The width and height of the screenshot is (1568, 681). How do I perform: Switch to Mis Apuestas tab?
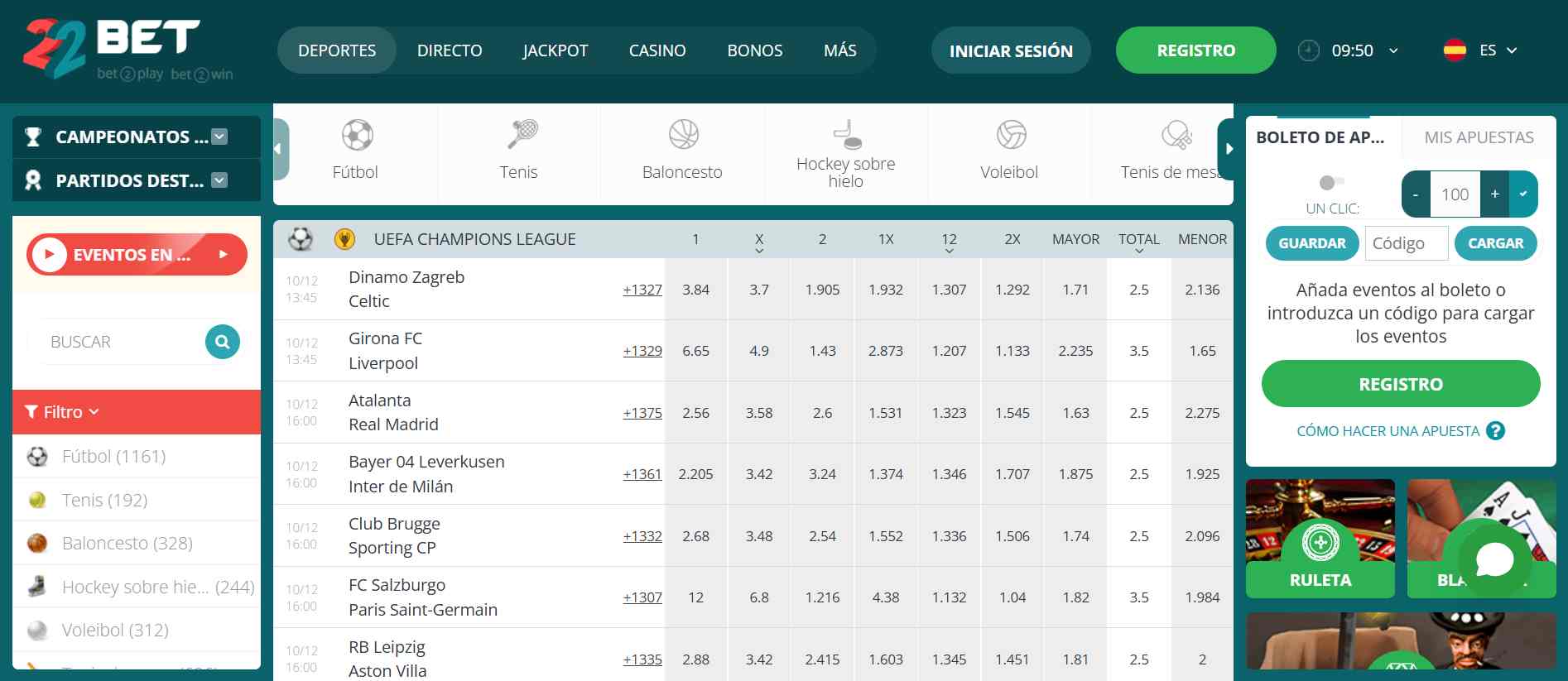(1479, 137)
